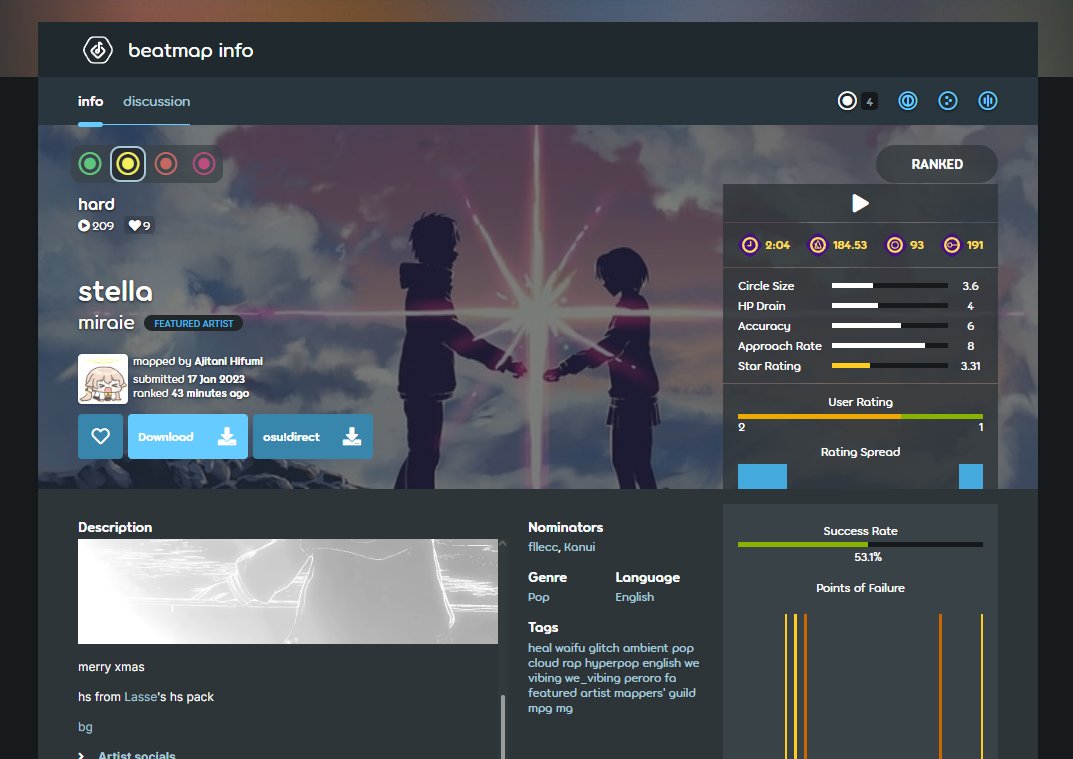This screenshot has width=1073, height=759.
Task: Click the circle count icon 93
Action: (x=894, y=245)
